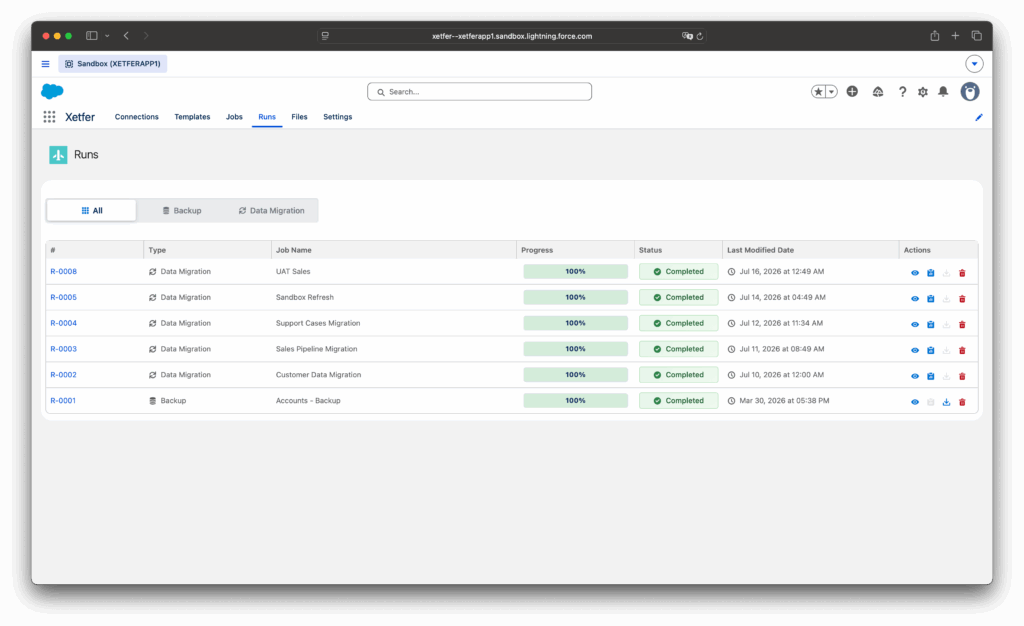
Task: Delete run R-0002 using trash icon
Action: click(962, 376)
